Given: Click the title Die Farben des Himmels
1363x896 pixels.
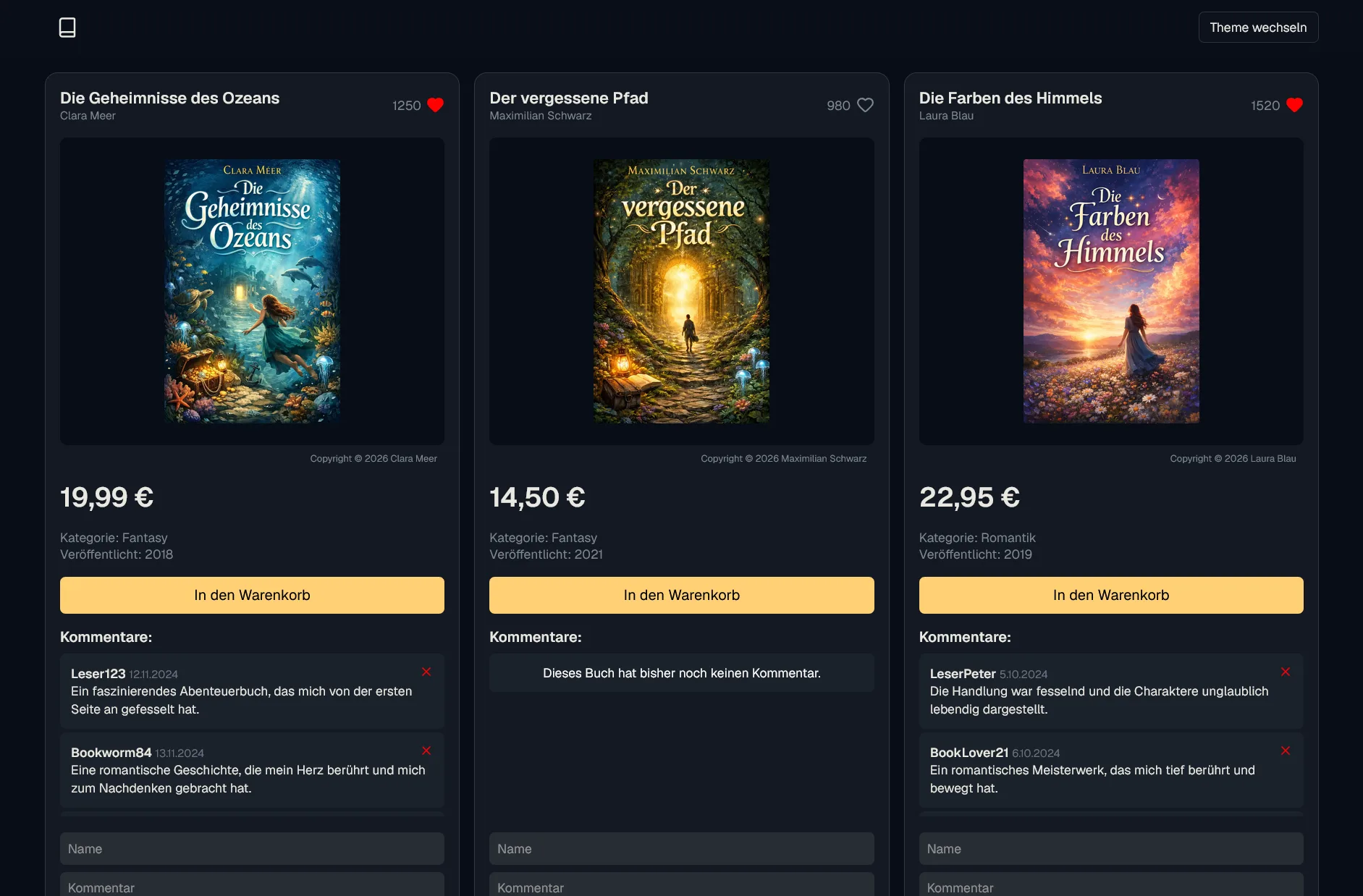Looking at the screenshot, I should pyautogui.click(x=1010, y=98).
